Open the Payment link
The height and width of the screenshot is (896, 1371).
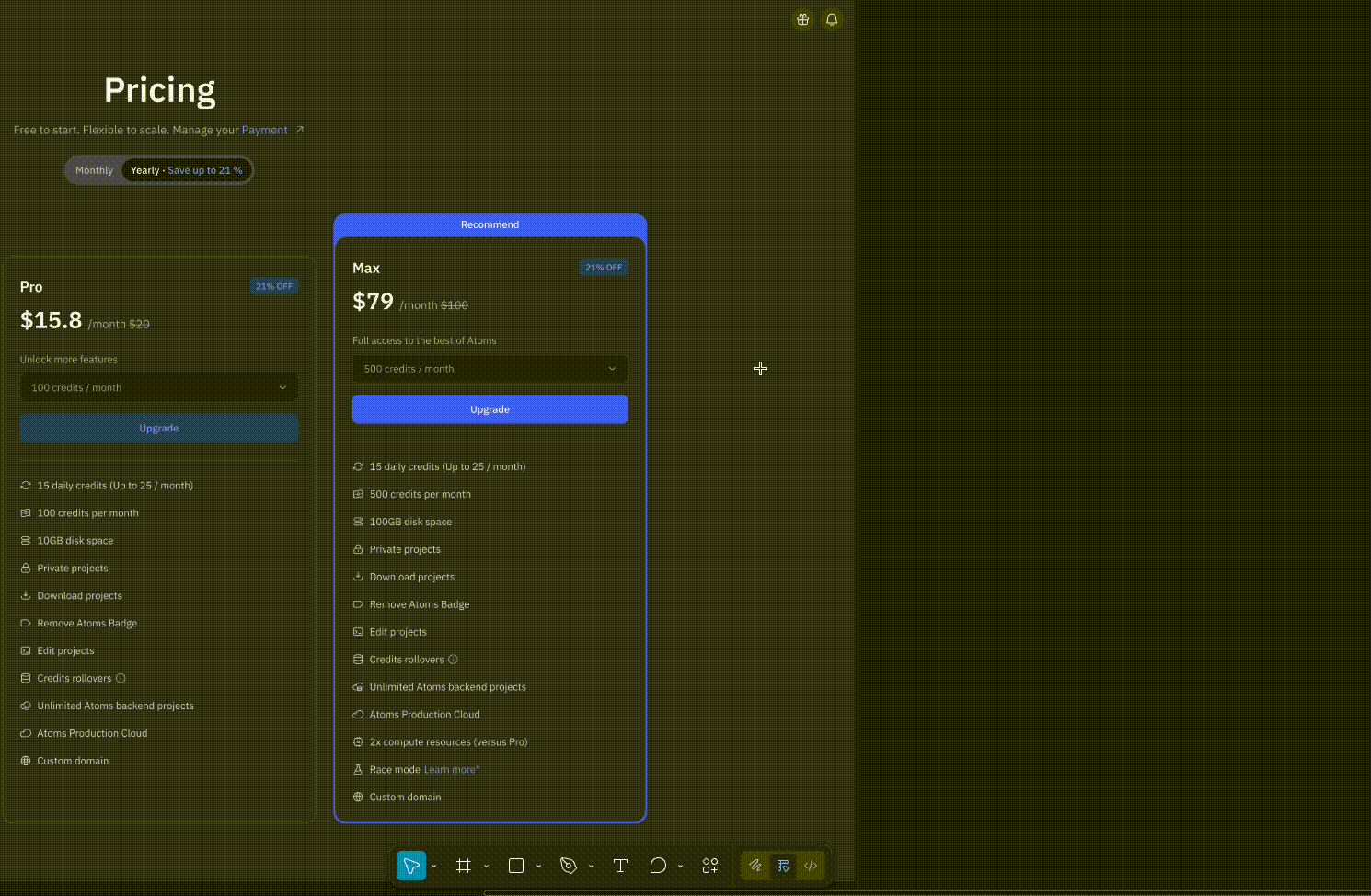pos(265,131)
